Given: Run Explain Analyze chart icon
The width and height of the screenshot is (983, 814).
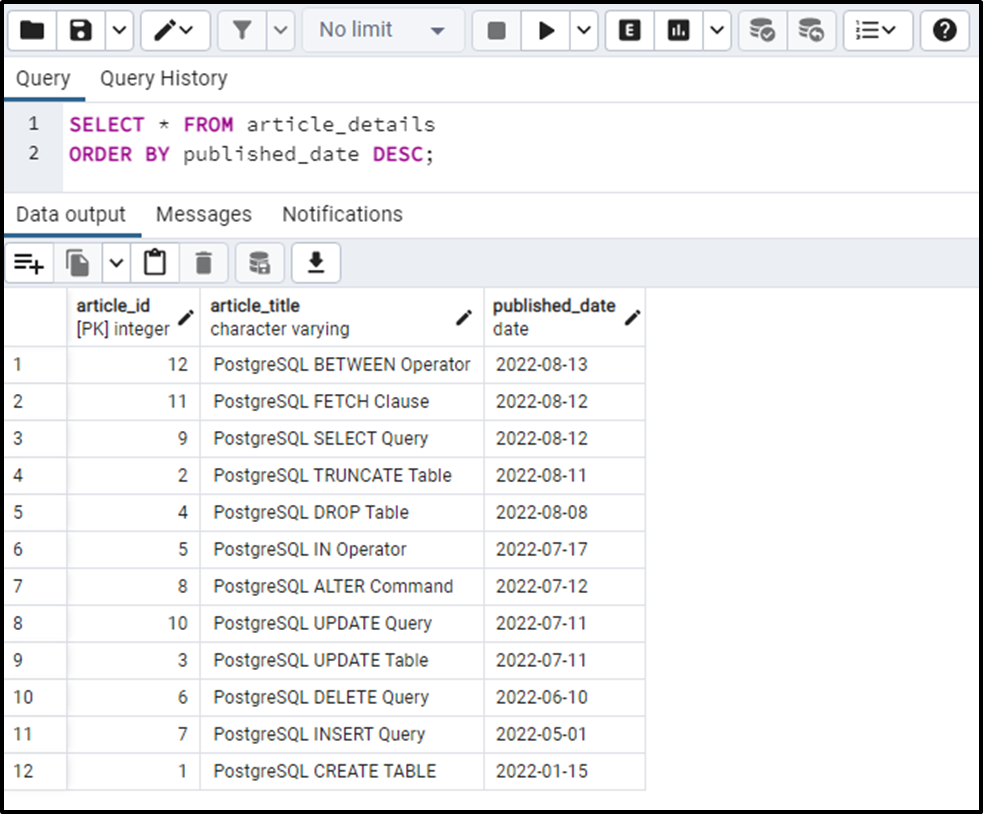Looking at the screenshot, I should pyautogui.click(x=678, y=29).
